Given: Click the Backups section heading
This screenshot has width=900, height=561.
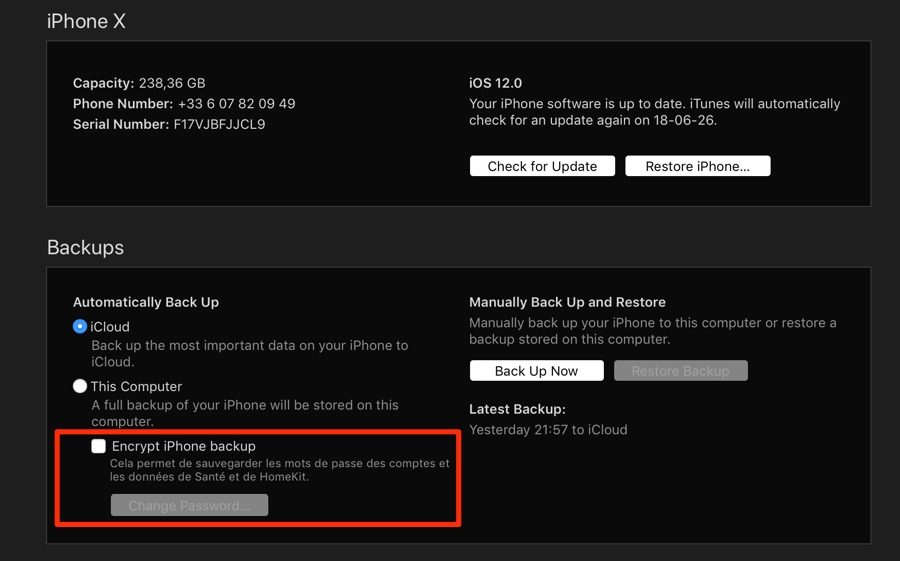Looking at the screenshot, I should [86, 247].
